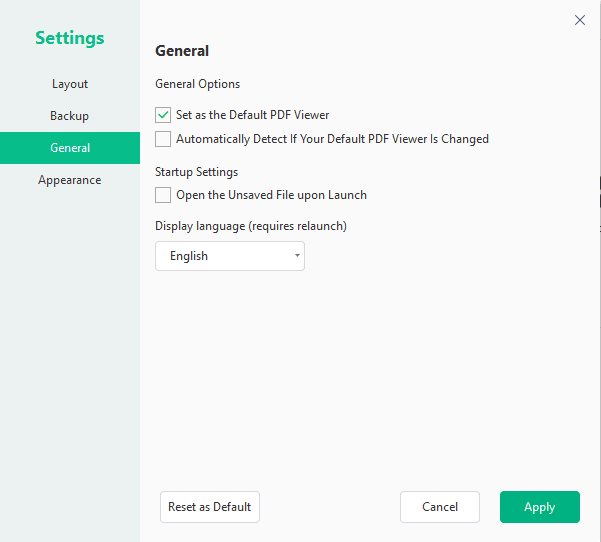Uncheck the Set as Default PDF Viewer checkbox
601x542 pixels.
tap(163, 115)
